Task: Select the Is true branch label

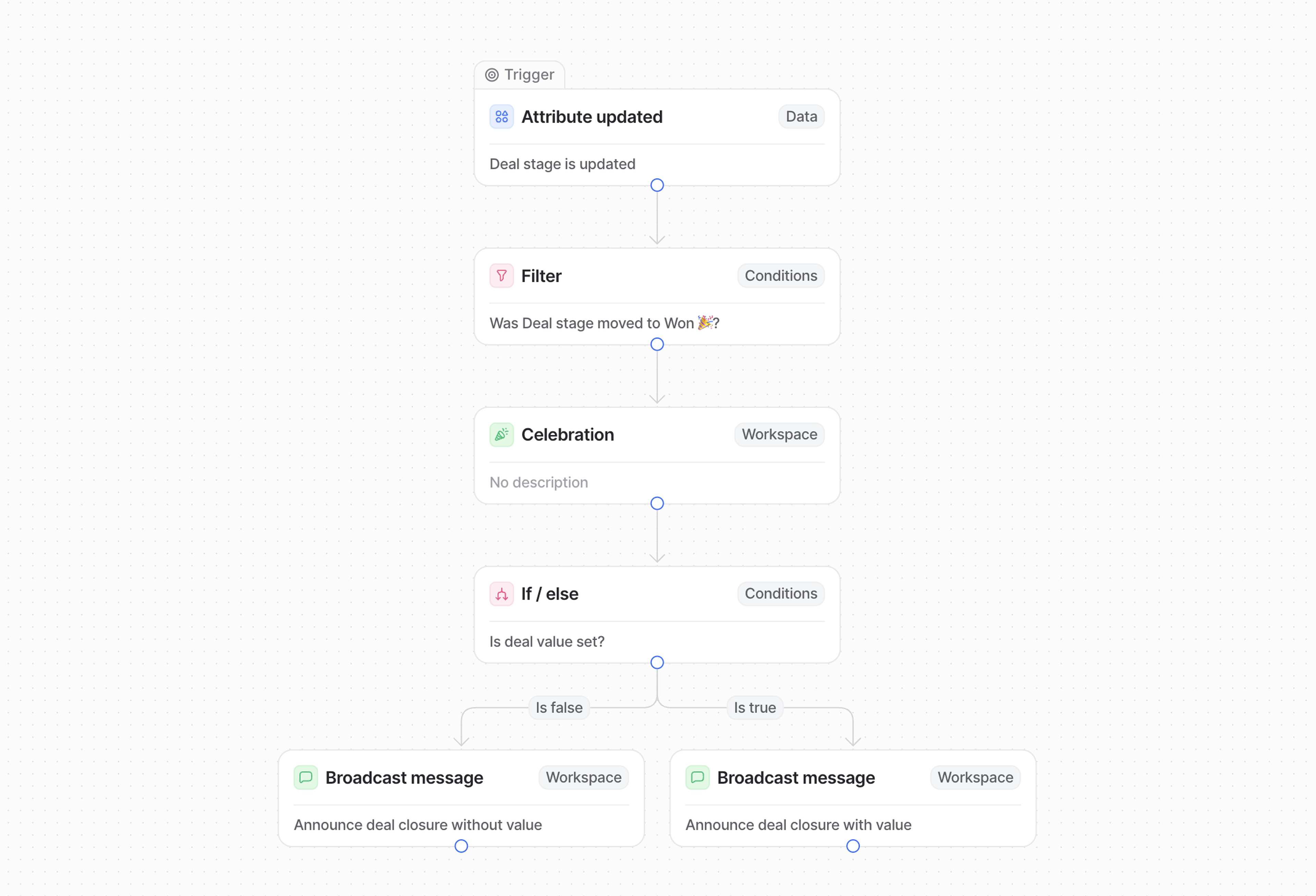Action: coord(754,708)
